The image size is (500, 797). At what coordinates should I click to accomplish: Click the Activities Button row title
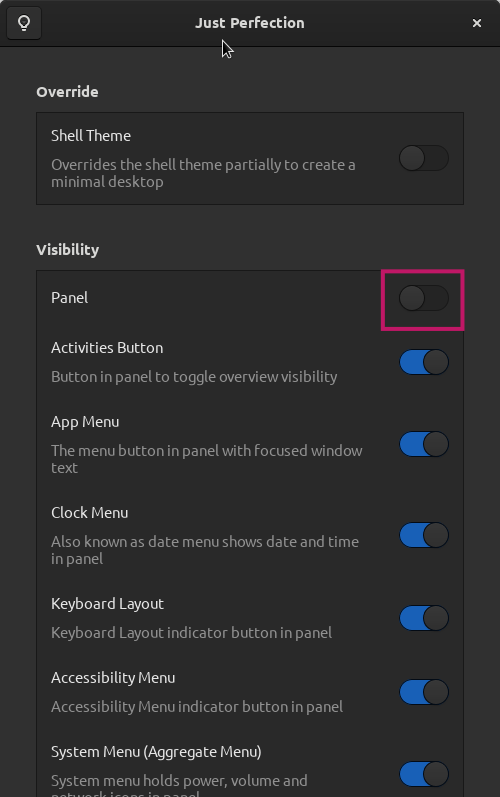pos(107,348)
